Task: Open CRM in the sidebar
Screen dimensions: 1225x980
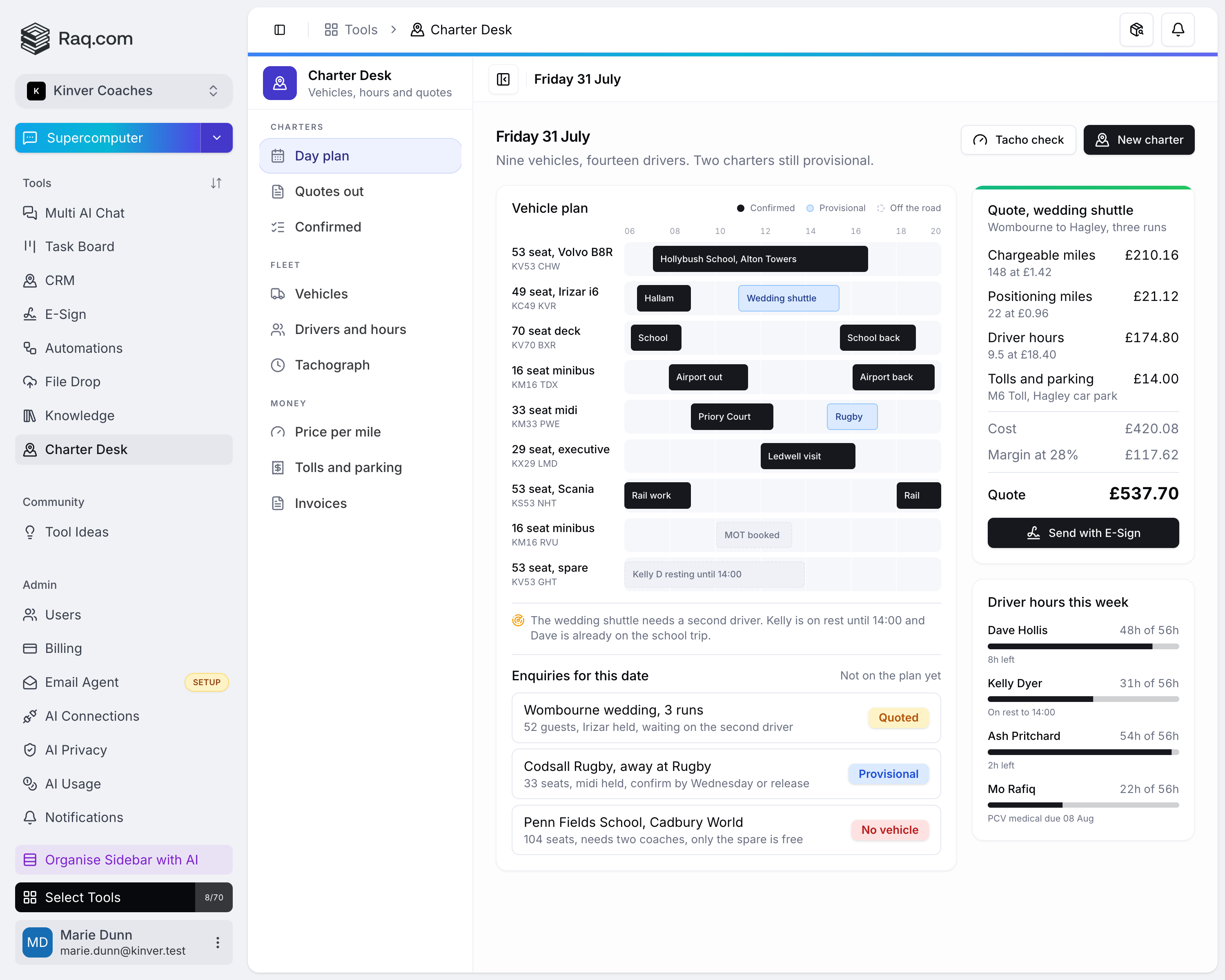Action: pyautogui.click(x=123, y=281)
